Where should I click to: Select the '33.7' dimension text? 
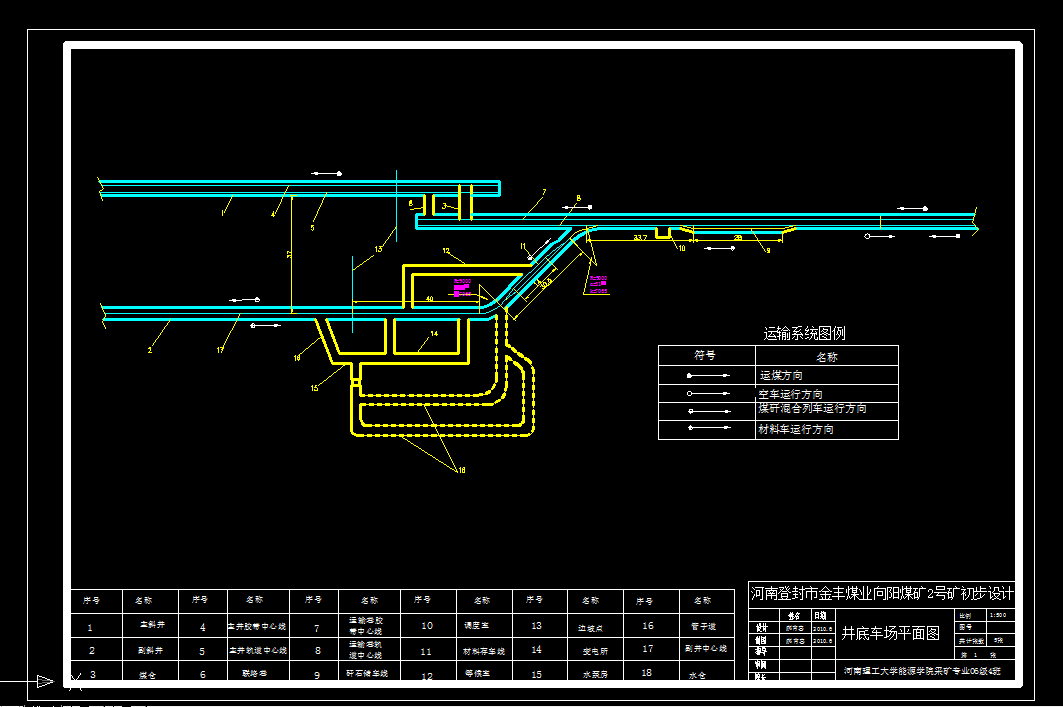click(x=640, y=237)
